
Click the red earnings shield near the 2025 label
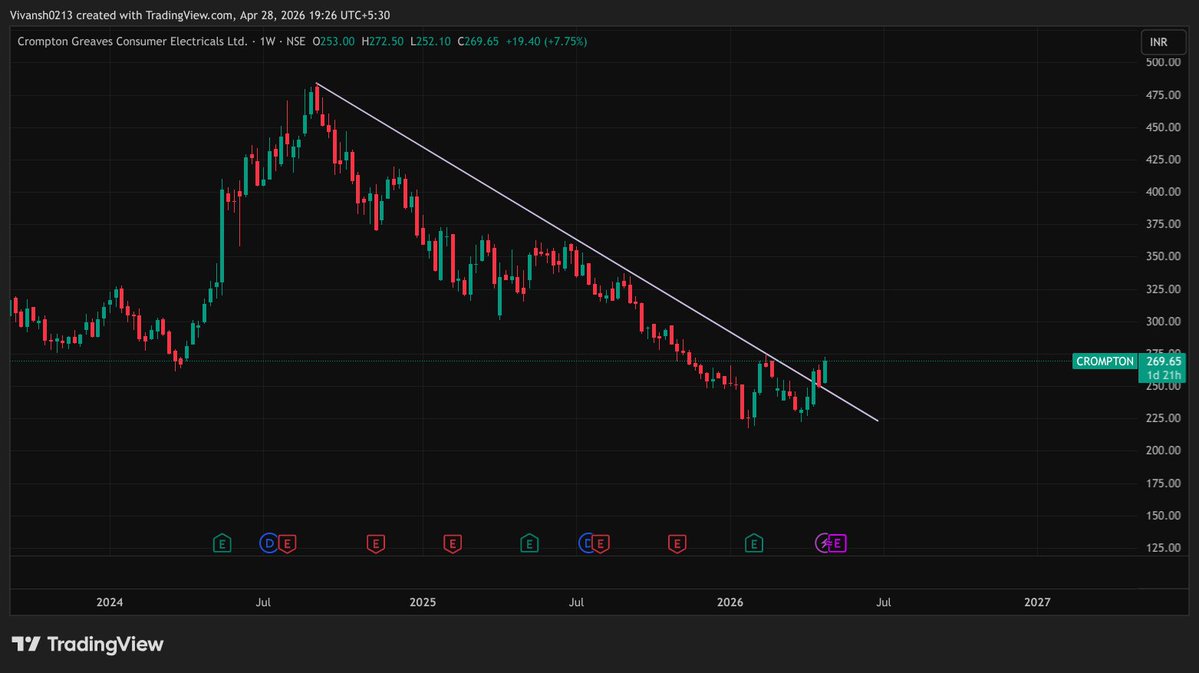tap(453, 543)
